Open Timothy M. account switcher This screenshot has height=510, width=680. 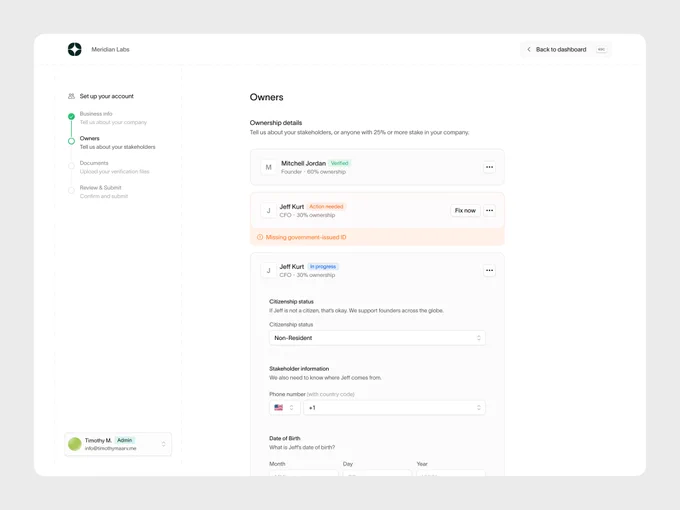tap(118, 444)
